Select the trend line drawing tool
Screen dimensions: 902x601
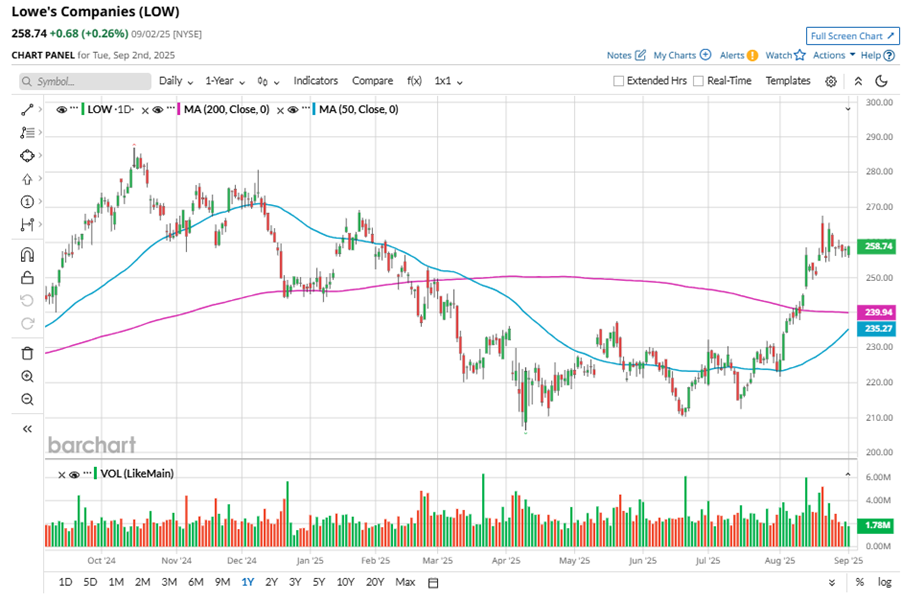27,109
